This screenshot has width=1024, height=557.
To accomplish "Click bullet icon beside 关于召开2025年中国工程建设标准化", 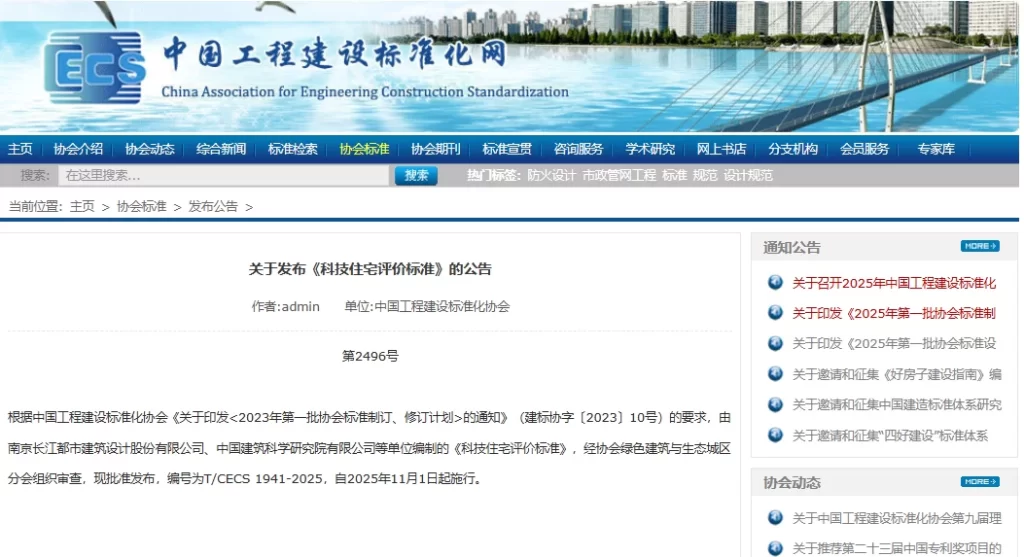I will (x=775, y=282).
